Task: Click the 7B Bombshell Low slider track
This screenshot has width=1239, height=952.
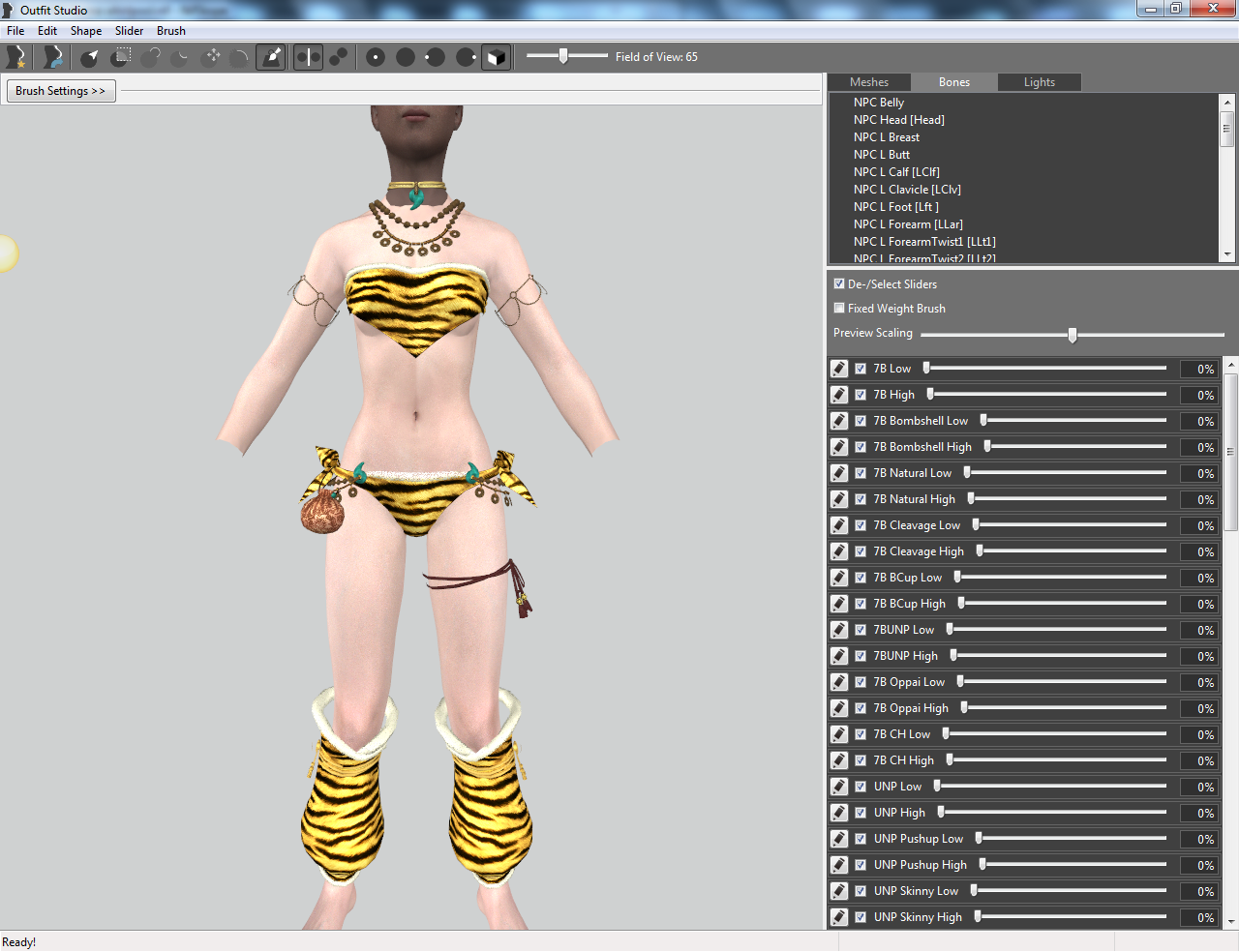Action: pyautogui.click(x=1074, y=420)
